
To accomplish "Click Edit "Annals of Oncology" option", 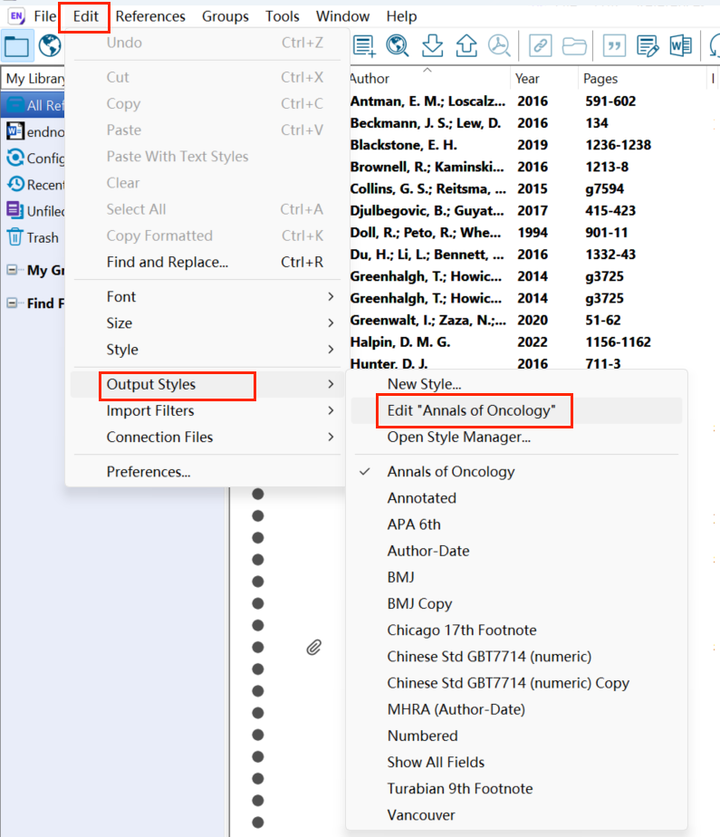I will 471,411.
